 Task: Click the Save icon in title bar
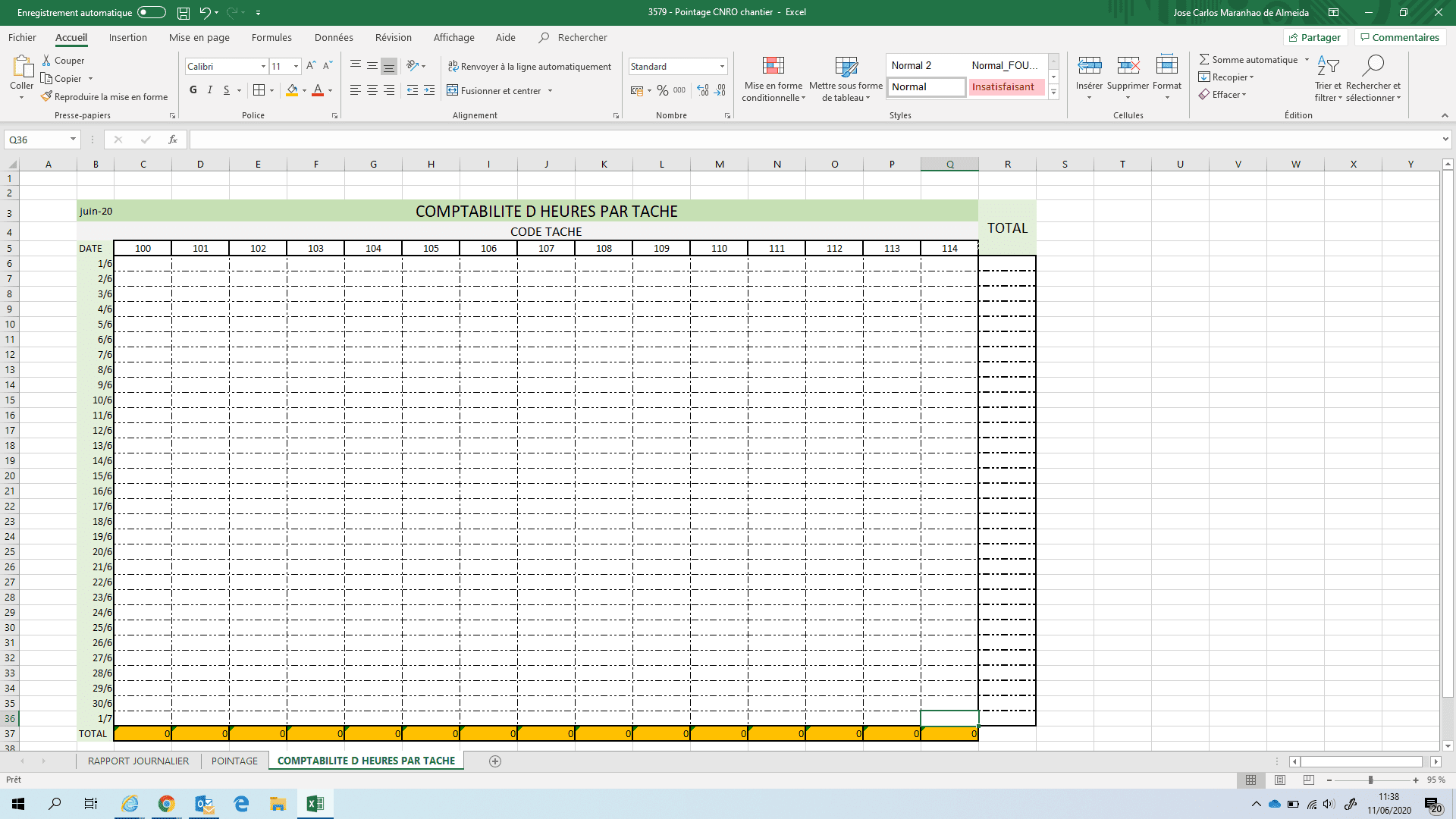[x=183, y=13]
